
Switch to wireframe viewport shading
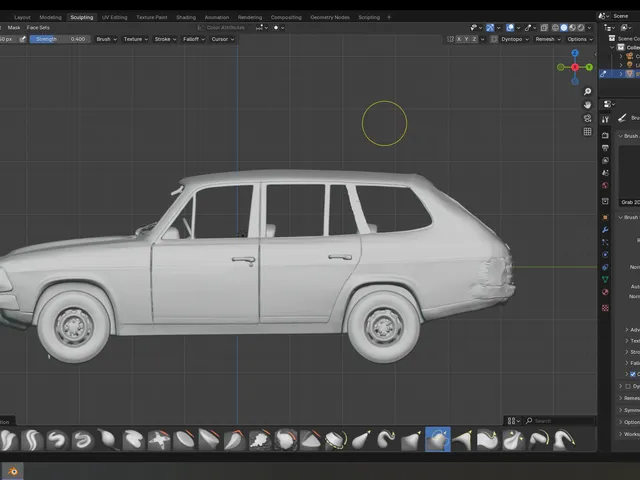click(x=556, y=28)
